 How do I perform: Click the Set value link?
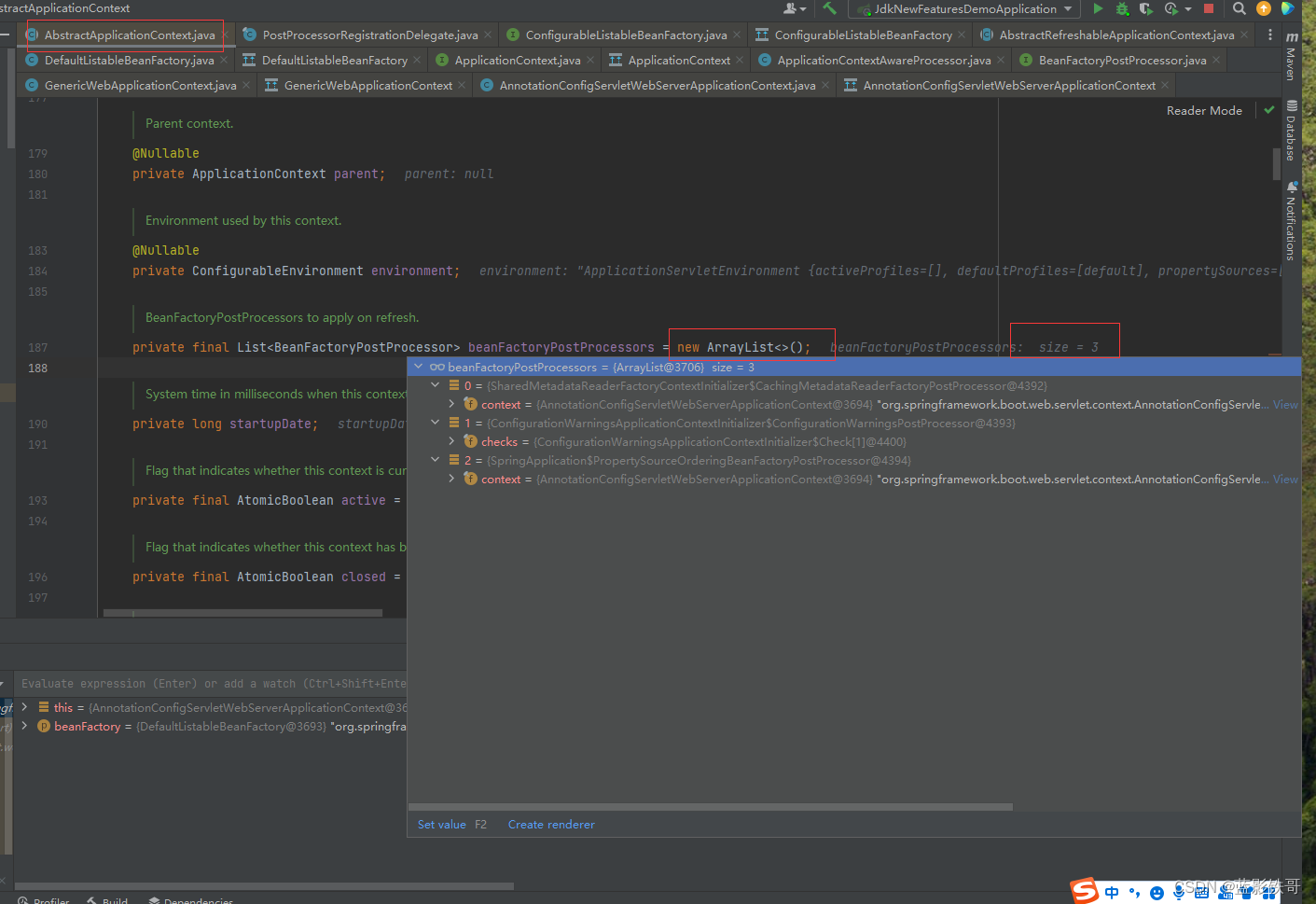tap(442, 825)
